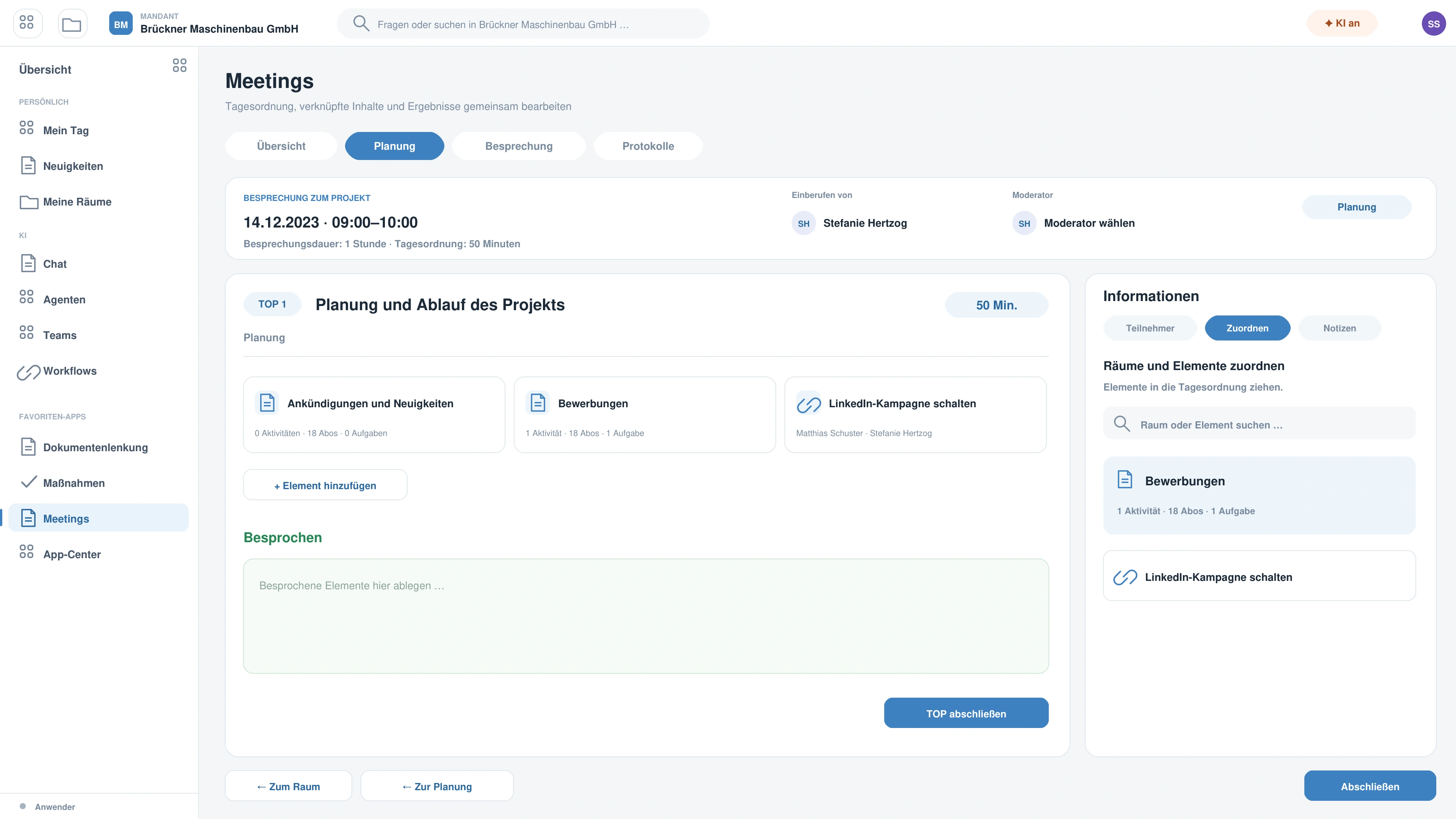The image size is (1456, 819).
Task: Click the grid icon next to Übersicht
Action: [x=179, y=66]
